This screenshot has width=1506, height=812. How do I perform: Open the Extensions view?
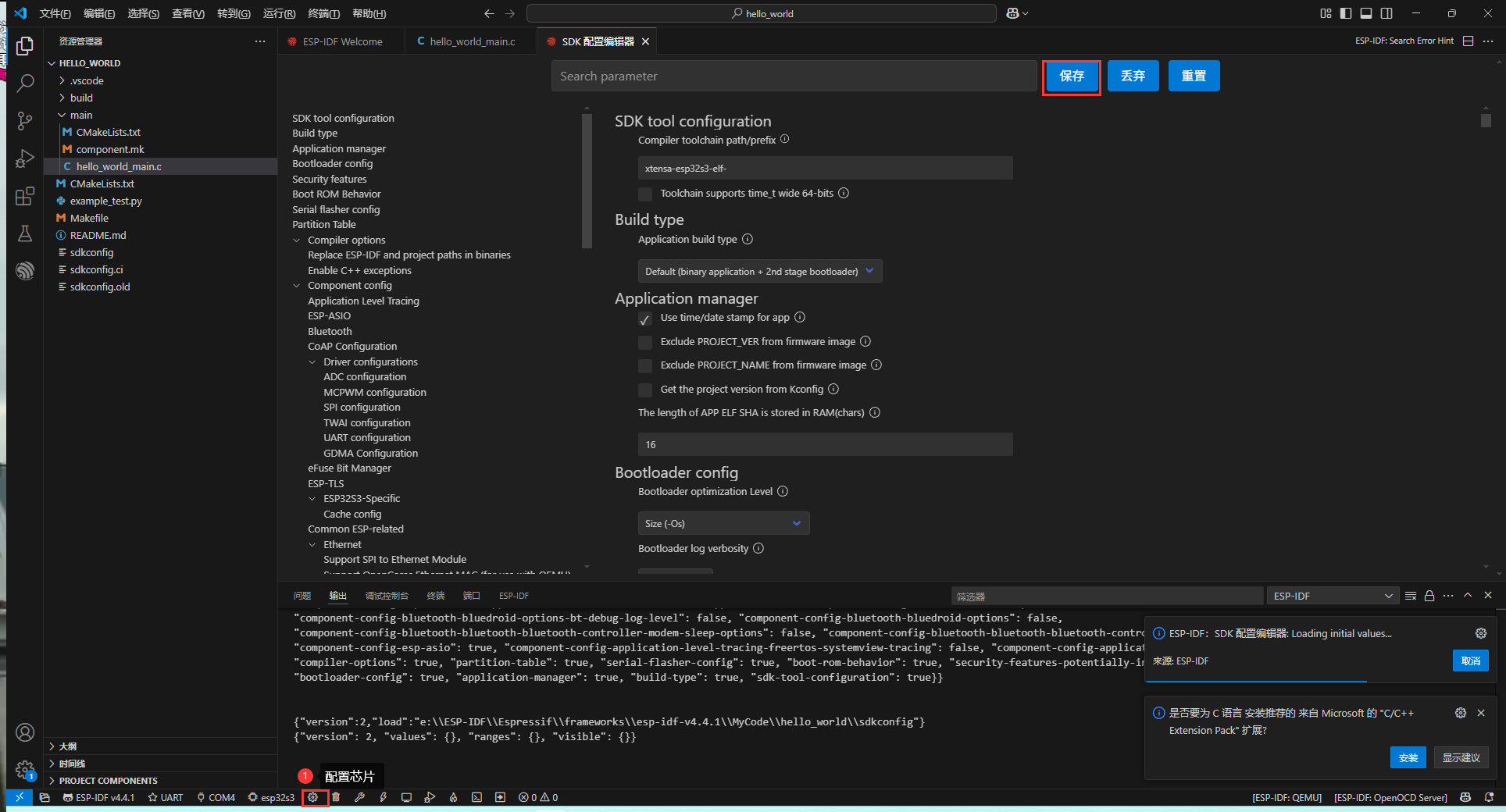pyautogui.click(x=25, y=196)
